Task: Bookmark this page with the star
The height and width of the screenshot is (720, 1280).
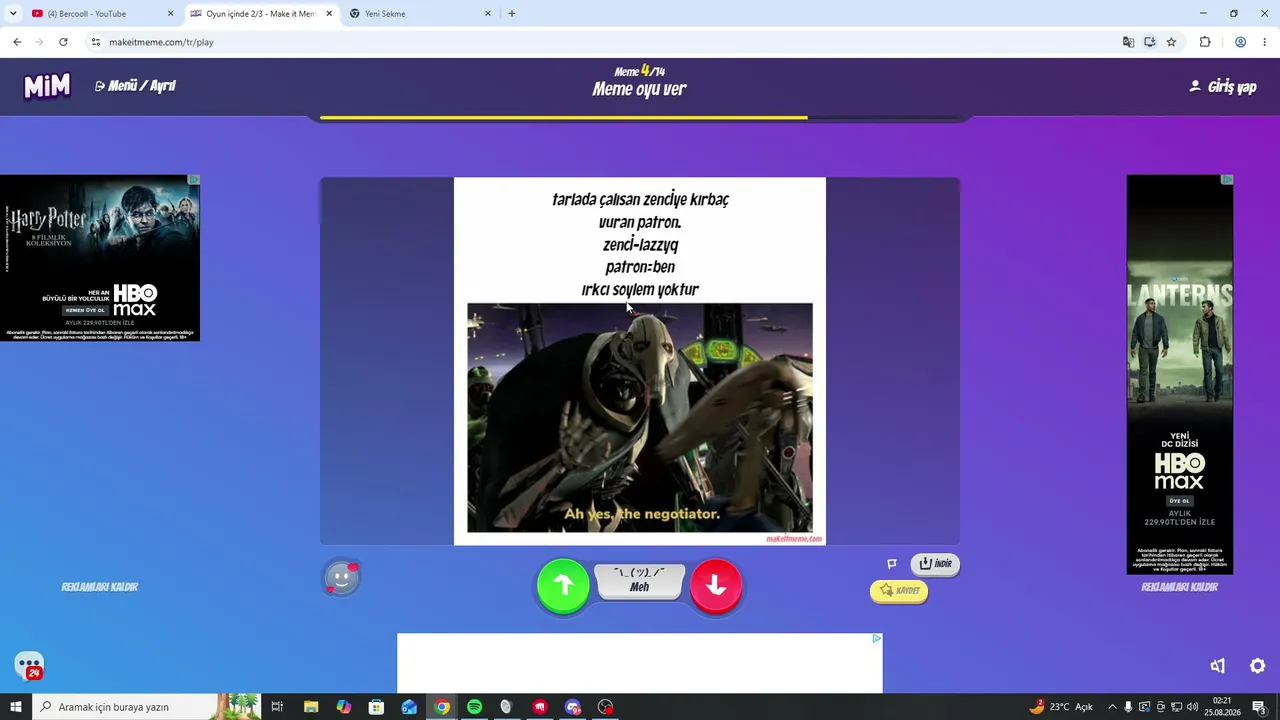Action: [x=1171, y=42]
